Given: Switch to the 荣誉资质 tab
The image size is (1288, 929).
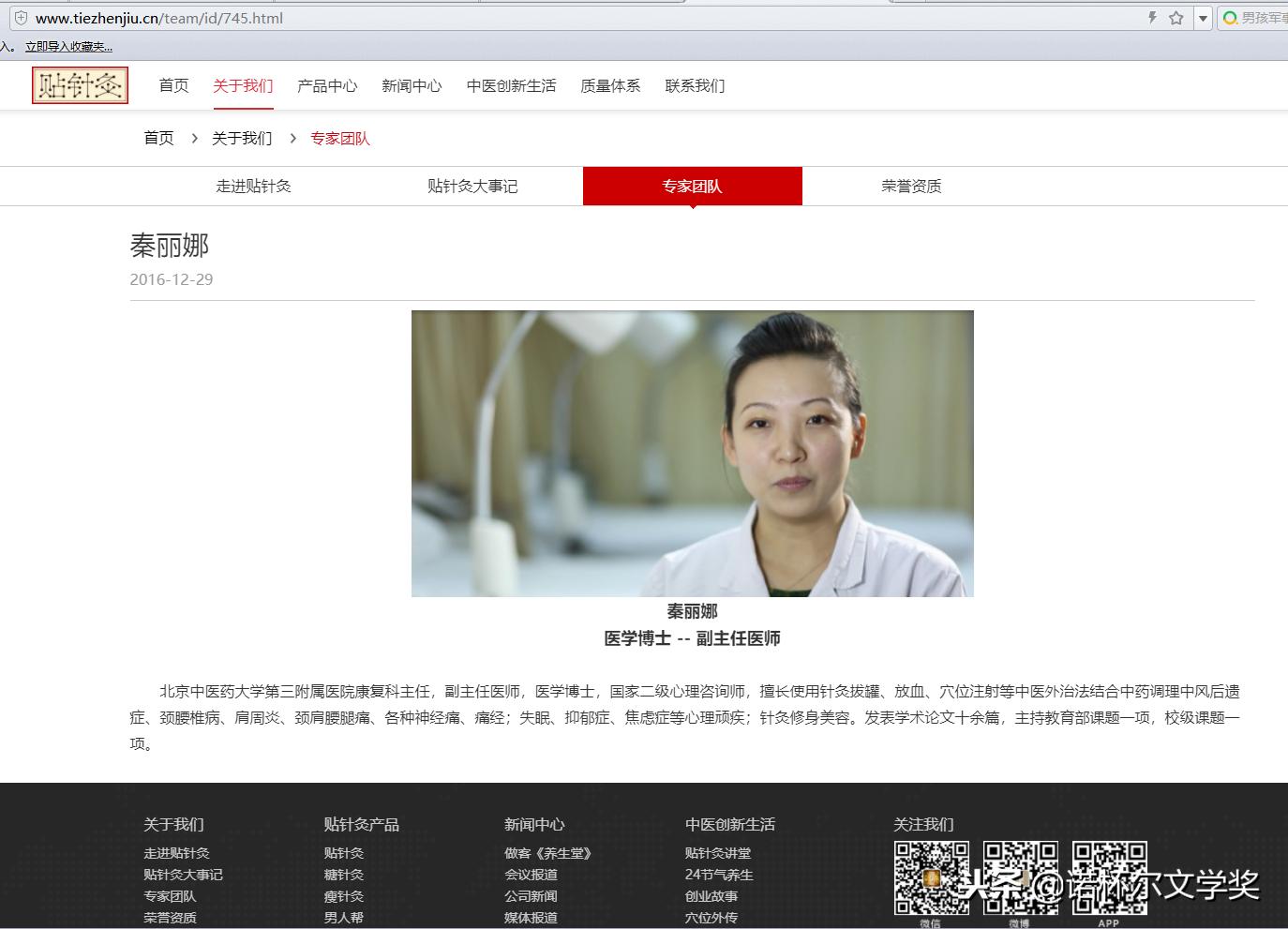Looking at the screenshot, I should point(910,186).
